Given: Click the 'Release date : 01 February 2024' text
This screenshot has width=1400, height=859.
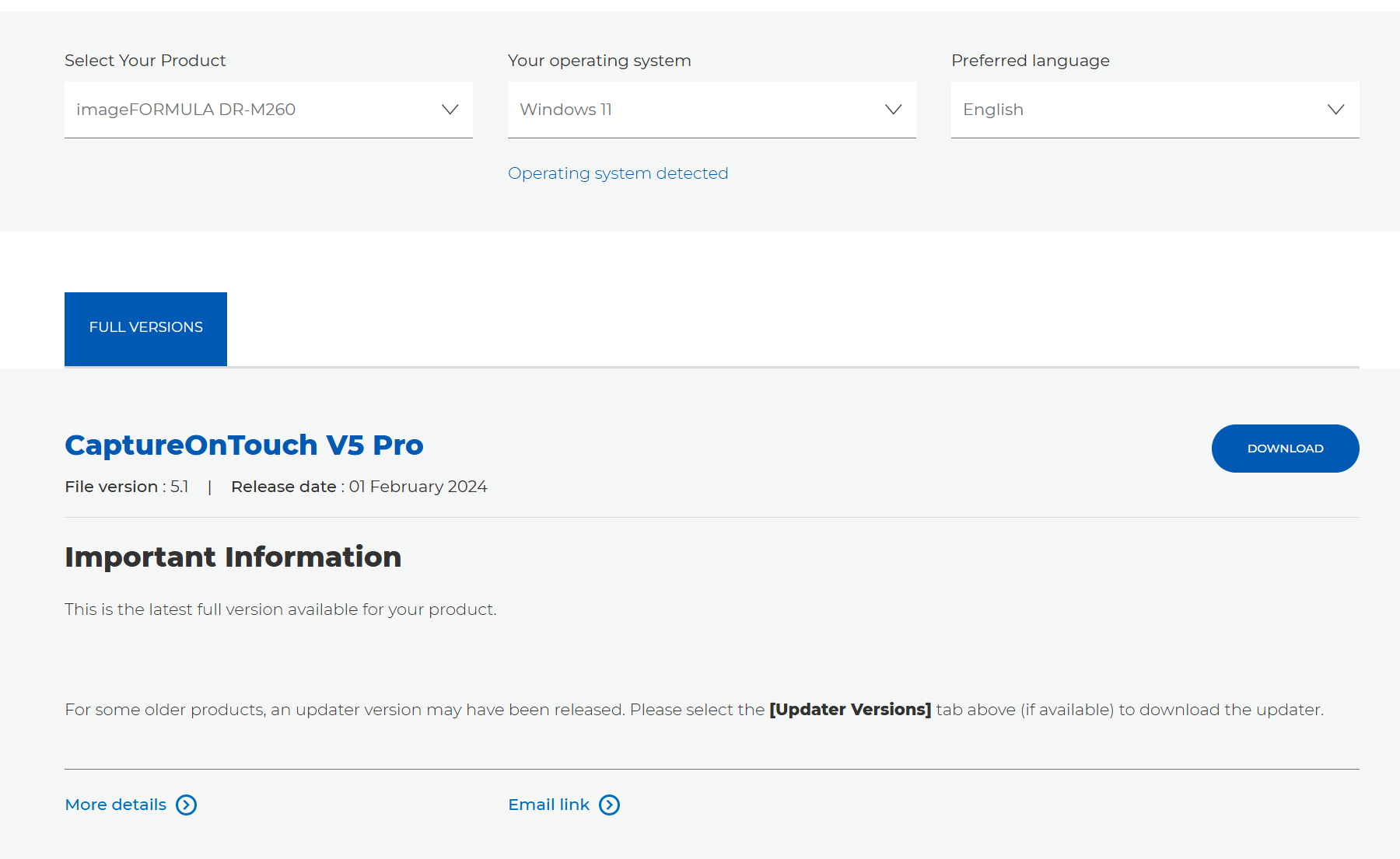Looking at the screenshot, I should (x=359, y=487).
